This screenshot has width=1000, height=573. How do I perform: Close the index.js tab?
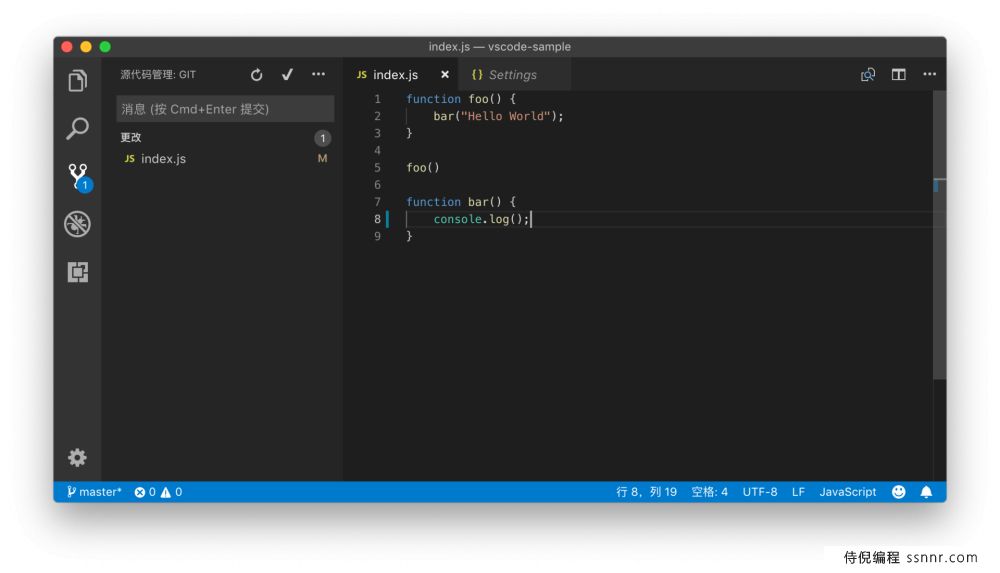445,75
